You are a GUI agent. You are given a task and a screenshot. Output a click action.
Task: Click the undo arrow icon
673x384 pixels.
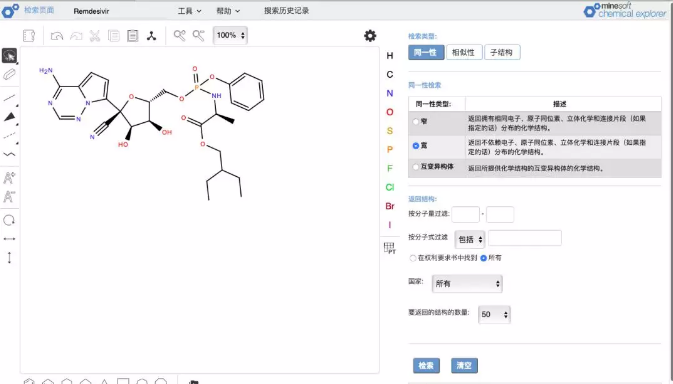point(57,36)
